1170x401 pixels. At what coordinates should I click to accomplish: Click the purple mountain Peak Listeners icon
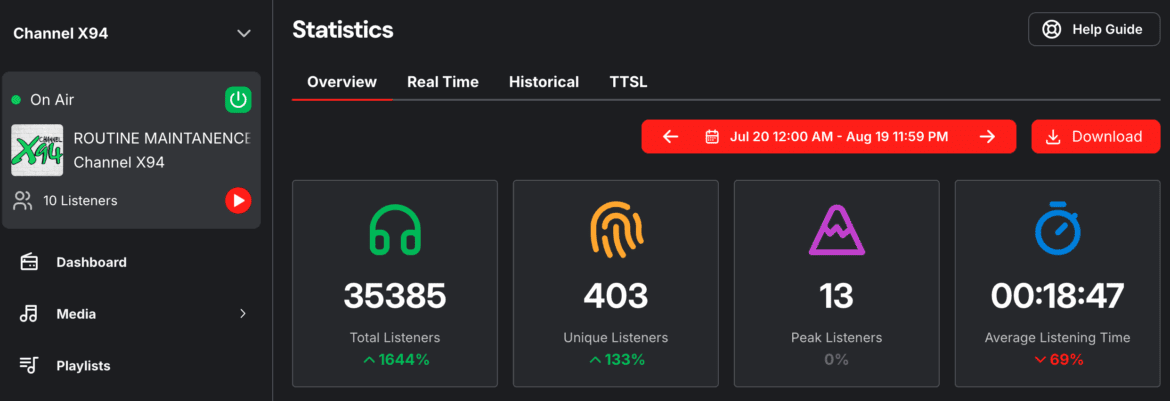[x=836, y=232]
